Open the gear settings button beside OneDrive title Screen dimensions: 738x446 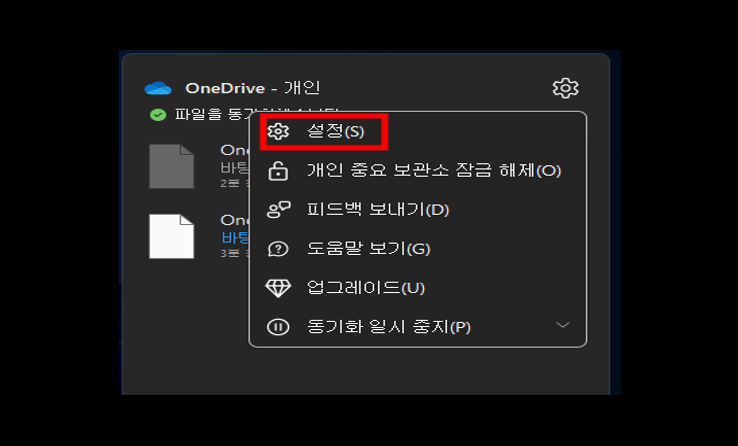[x=565, y=88]
